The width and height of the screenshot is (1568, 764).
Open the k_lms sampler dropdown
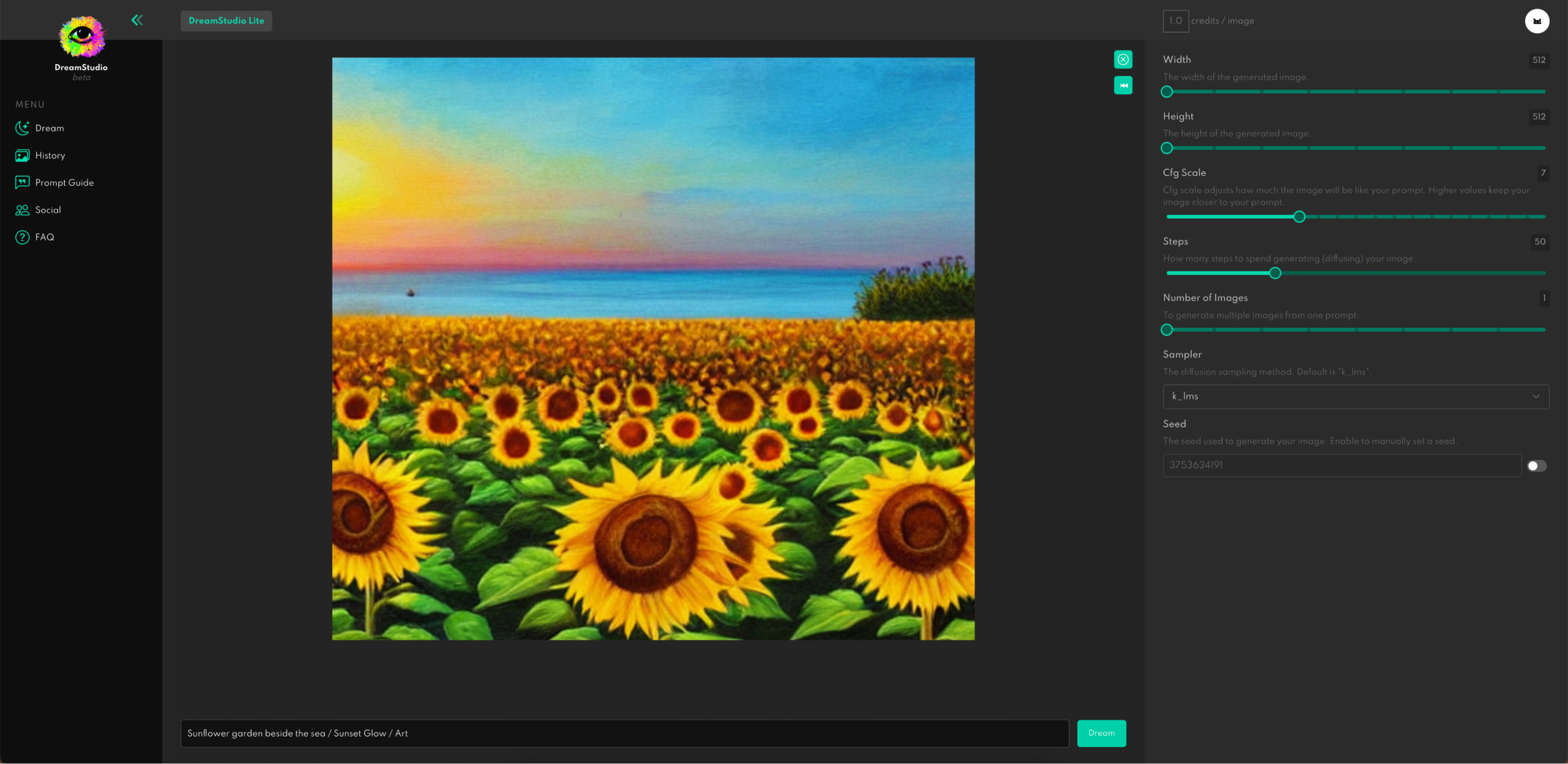click(1346, 396)
